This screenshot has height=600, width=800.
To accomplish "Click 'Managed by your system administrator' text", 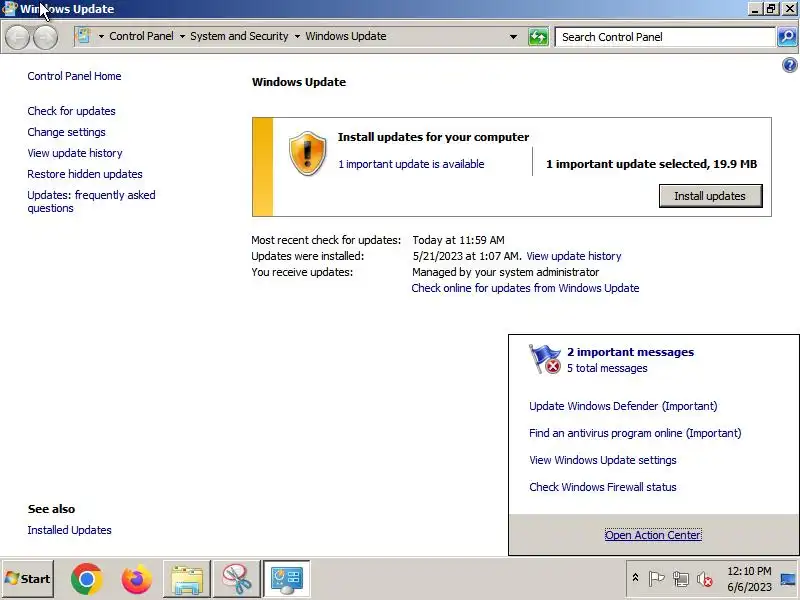I will point(506,272).
